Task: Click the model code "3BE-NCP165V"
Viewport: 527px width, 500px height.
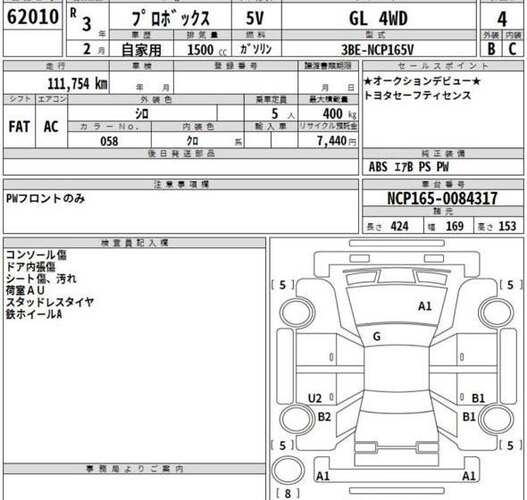Action: point(377,50)
